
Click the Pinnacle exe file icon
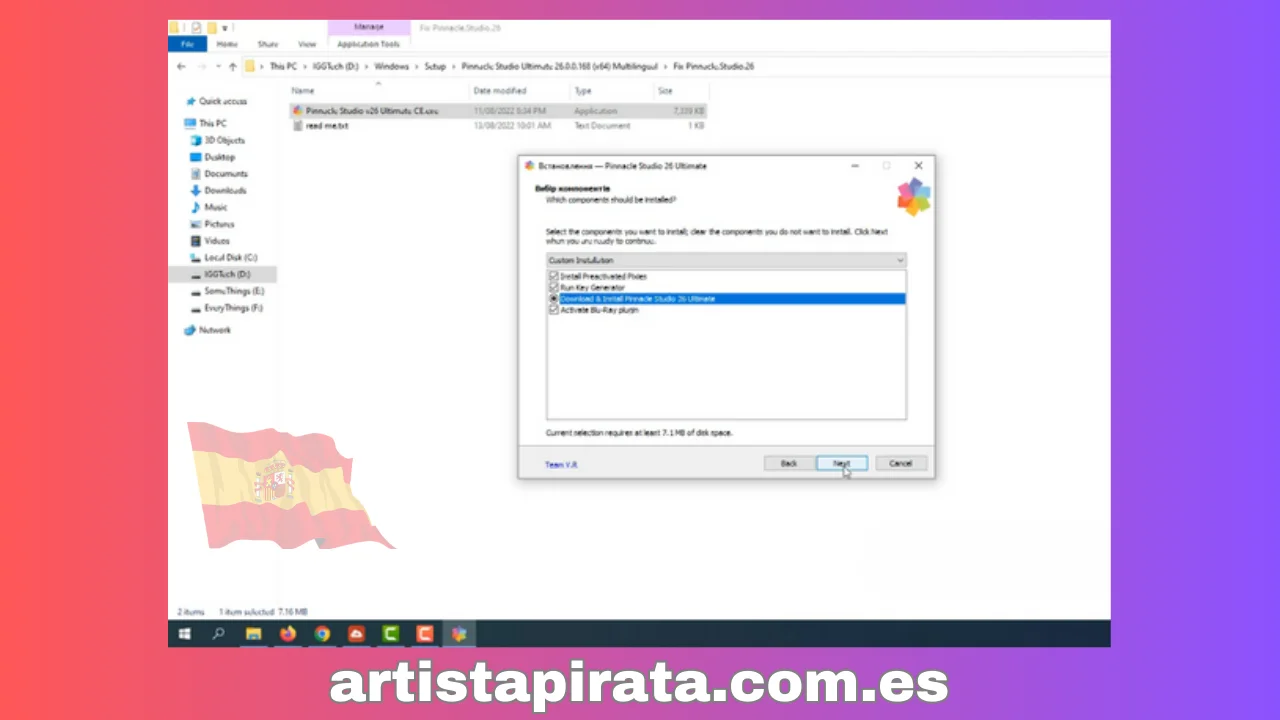[x=297, y=111]
